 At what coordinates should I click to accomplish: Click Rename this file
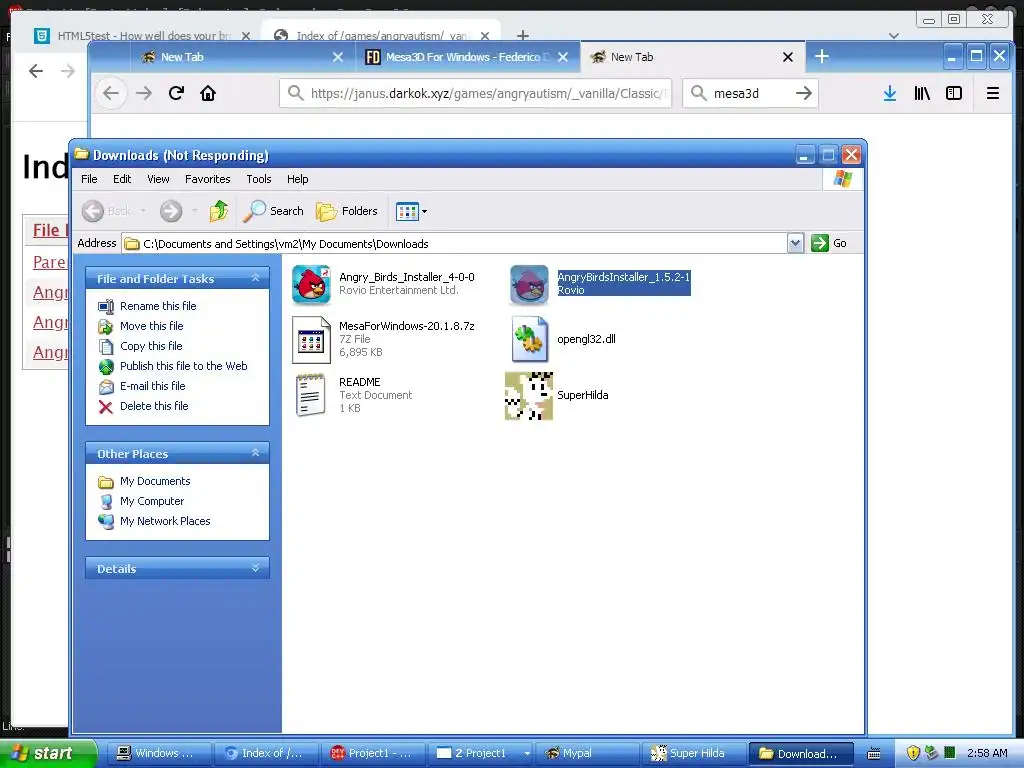158,306
